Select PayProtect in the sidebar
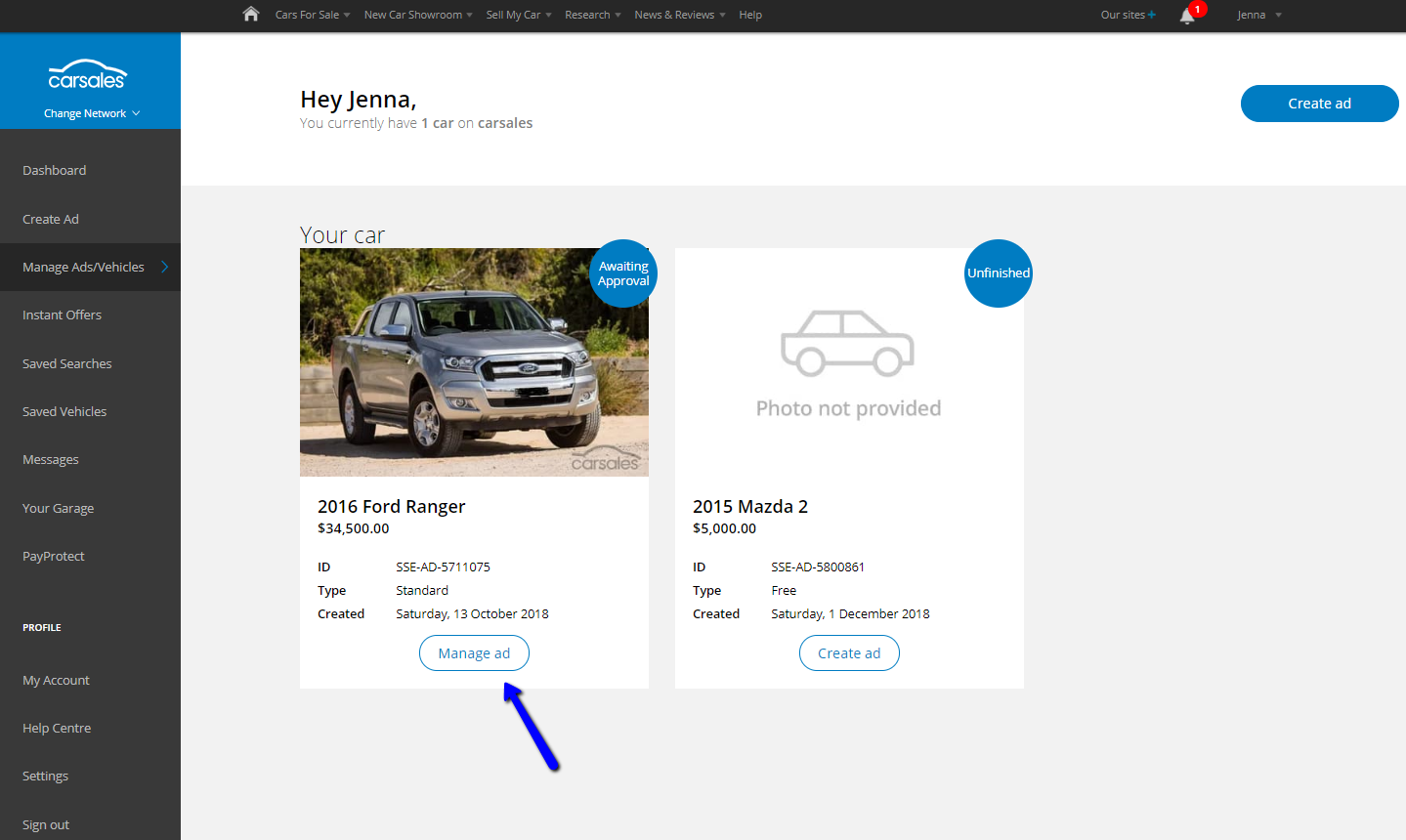1406x840 pixels. (54, 556)
